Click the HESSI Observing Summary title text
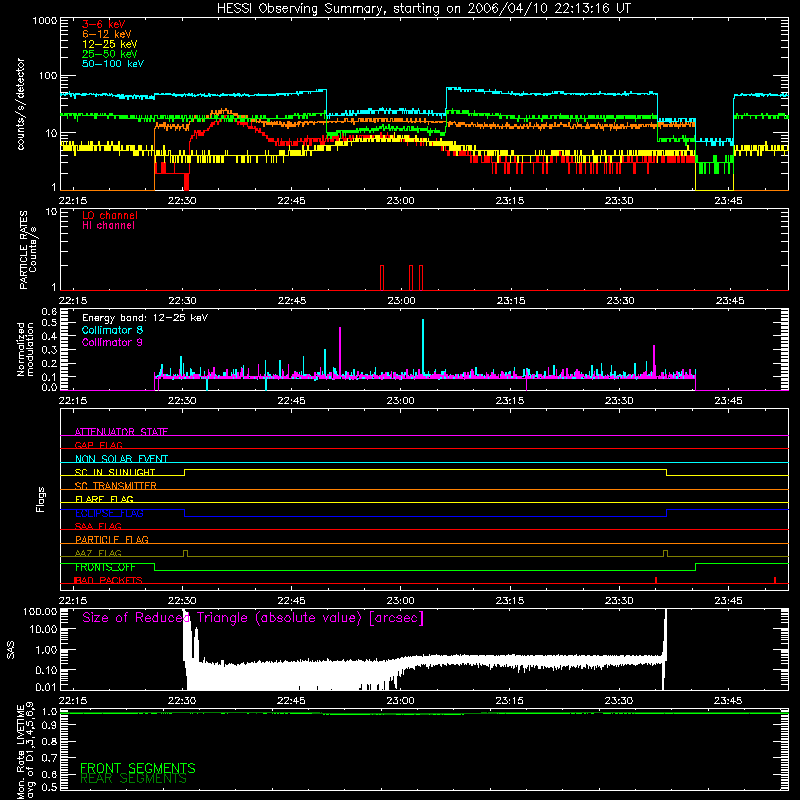 423,9
